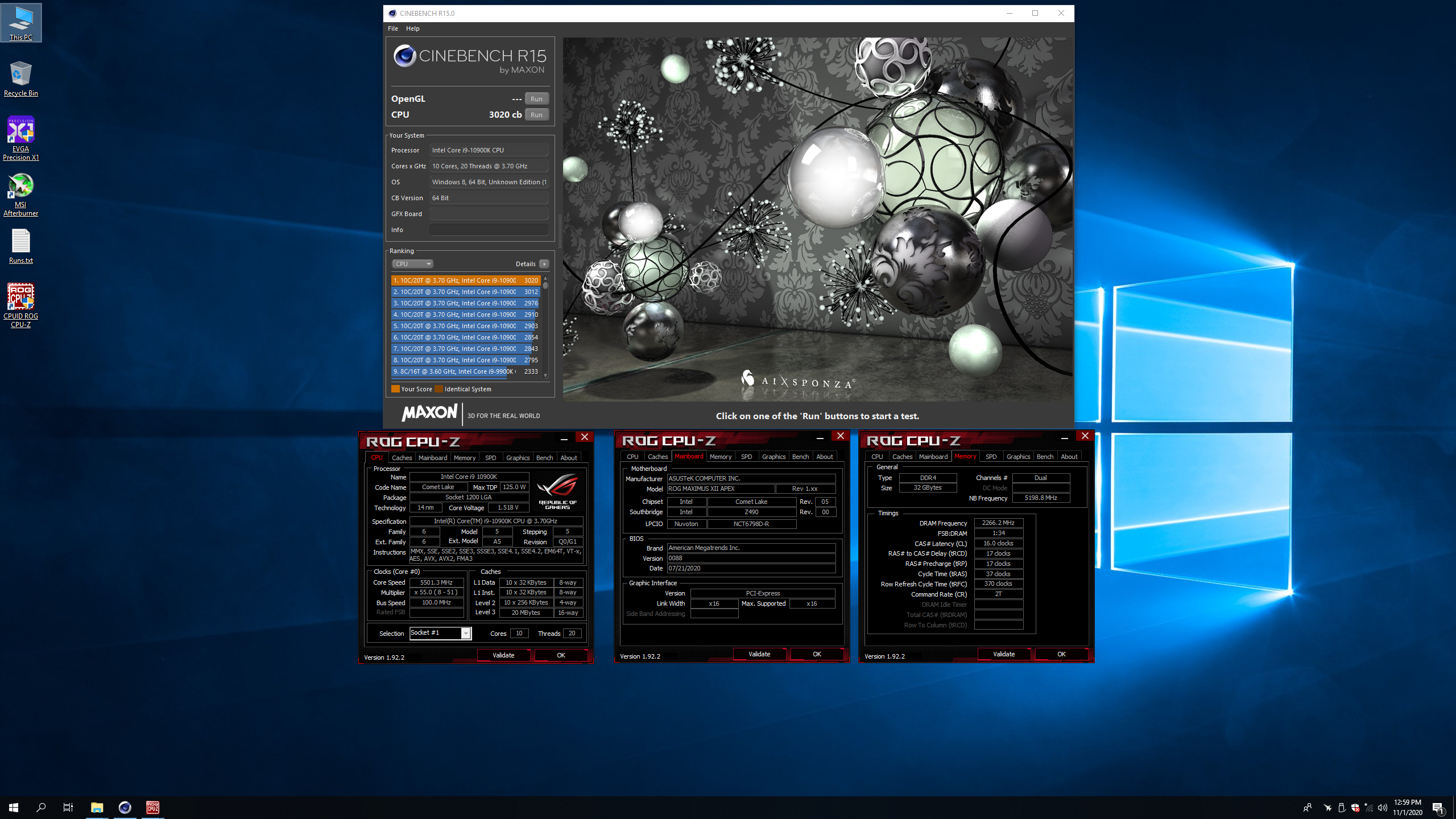Open the Recycle Bin icon
1456x819 pixels.
coord(21,79)
